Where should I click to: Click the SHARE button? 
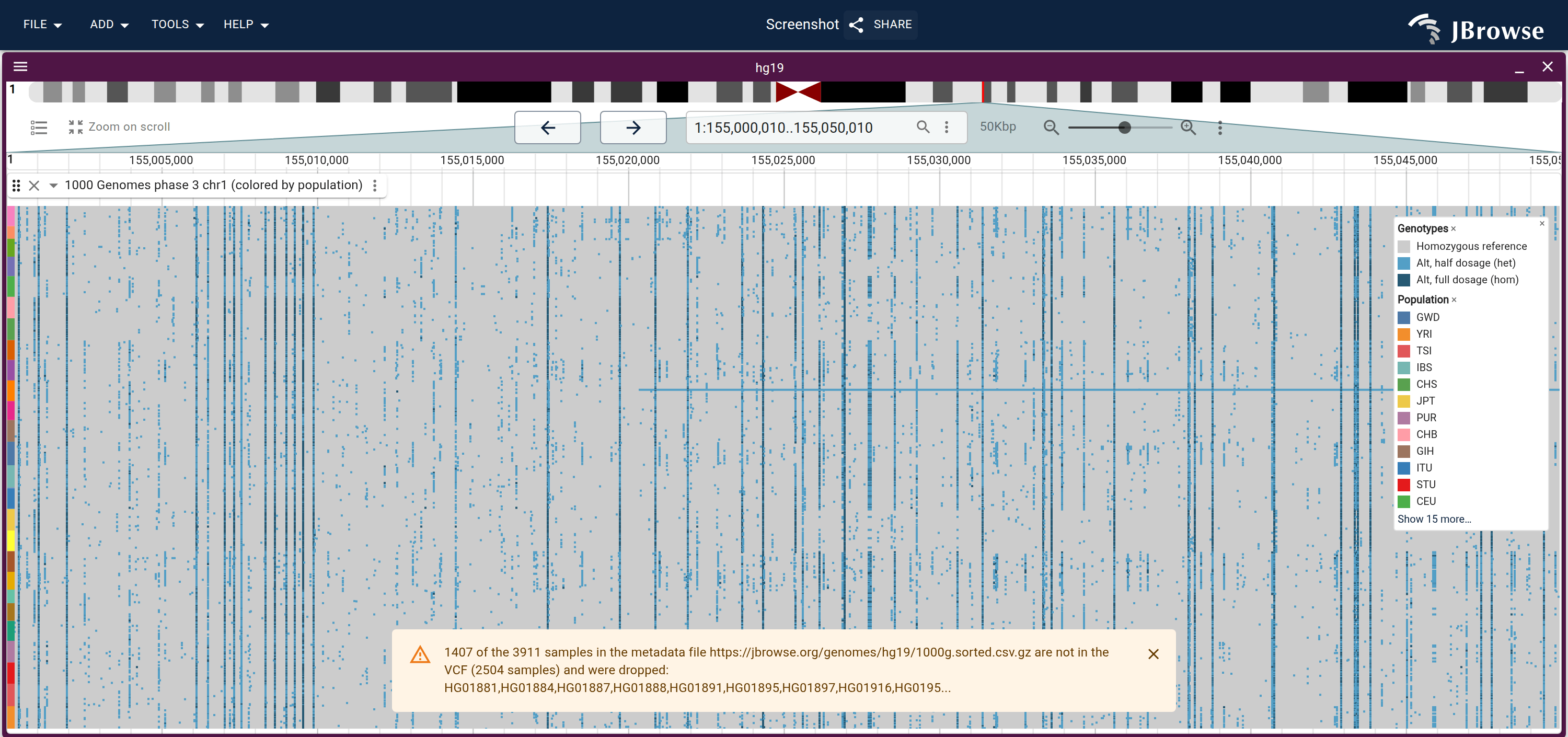point(880,25)
